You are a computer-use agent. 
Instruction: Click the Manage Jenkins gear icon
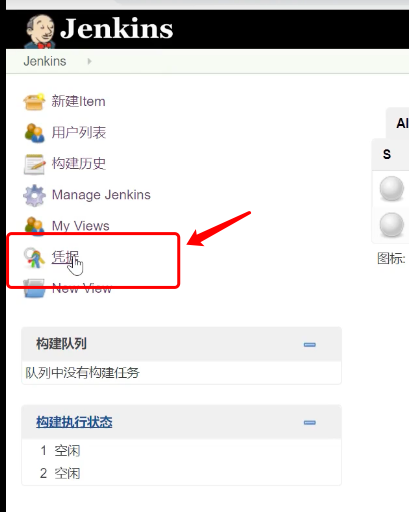click(x=34, y=195)
